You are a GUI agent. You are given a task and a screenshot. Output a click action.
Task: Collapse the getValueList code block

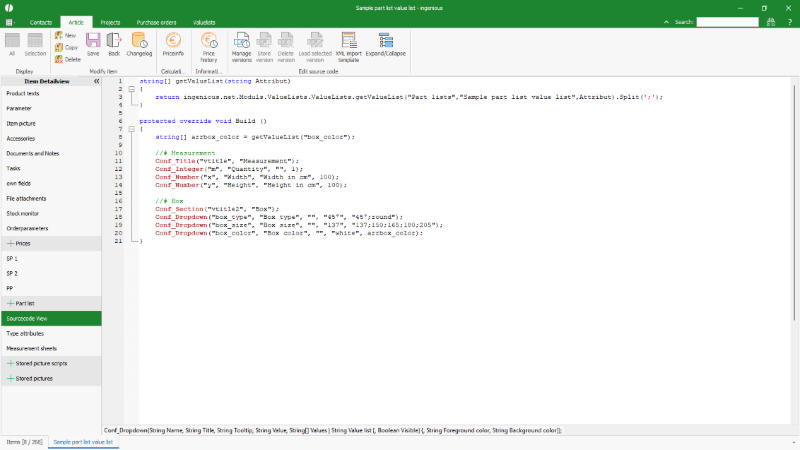pos(130,89)
